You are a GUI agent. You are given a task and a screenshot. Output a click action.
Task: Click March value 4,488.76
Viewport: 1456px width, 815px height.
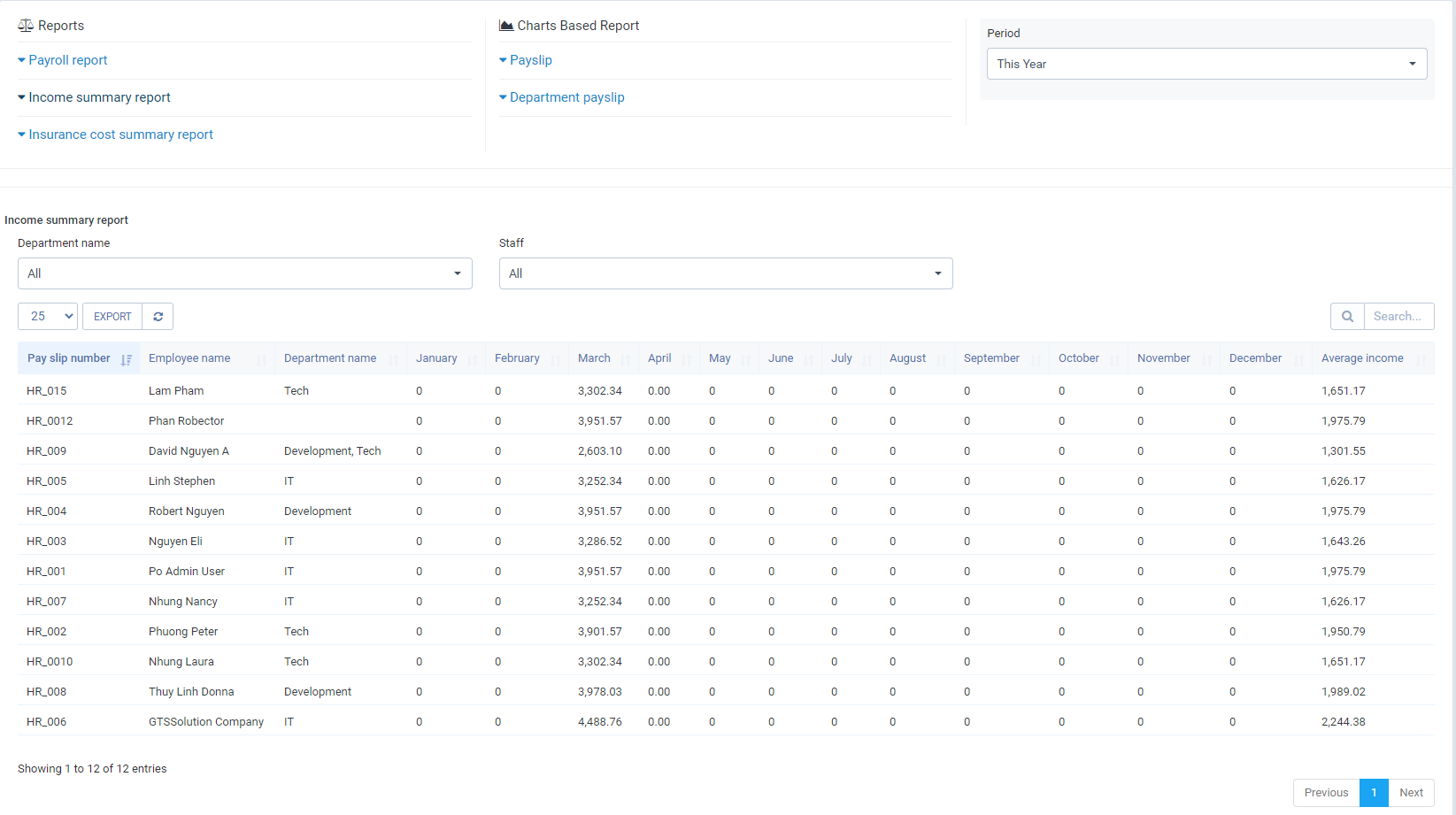600,721
